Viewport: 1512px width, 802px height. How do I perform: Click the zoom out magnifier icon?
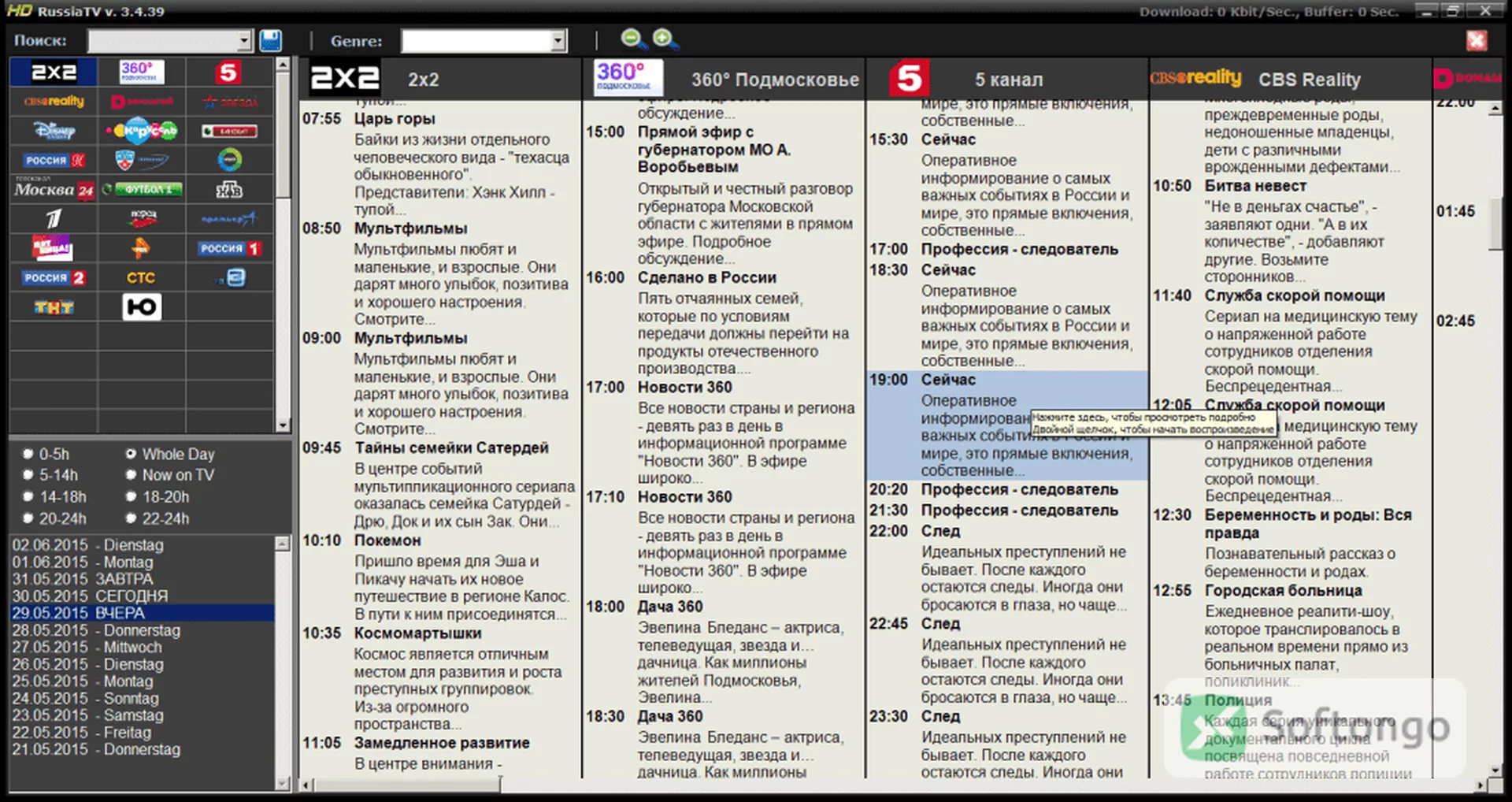coord(633,39)
